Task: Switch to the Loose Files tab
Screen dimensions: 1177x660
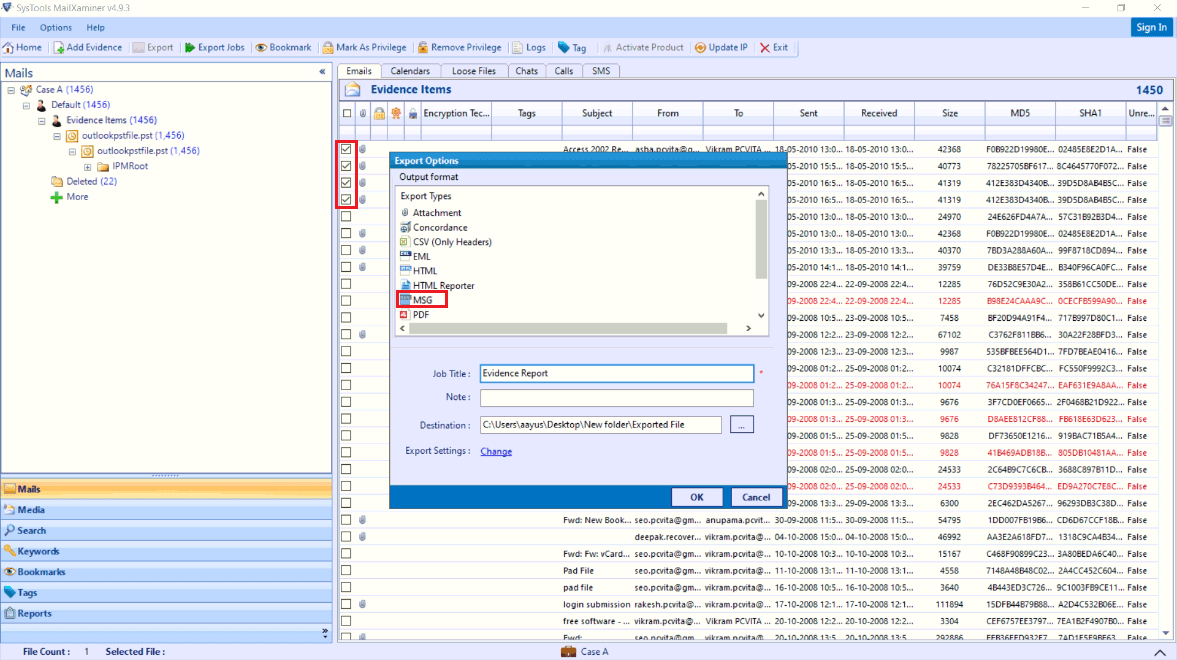Action: point(474,71)
